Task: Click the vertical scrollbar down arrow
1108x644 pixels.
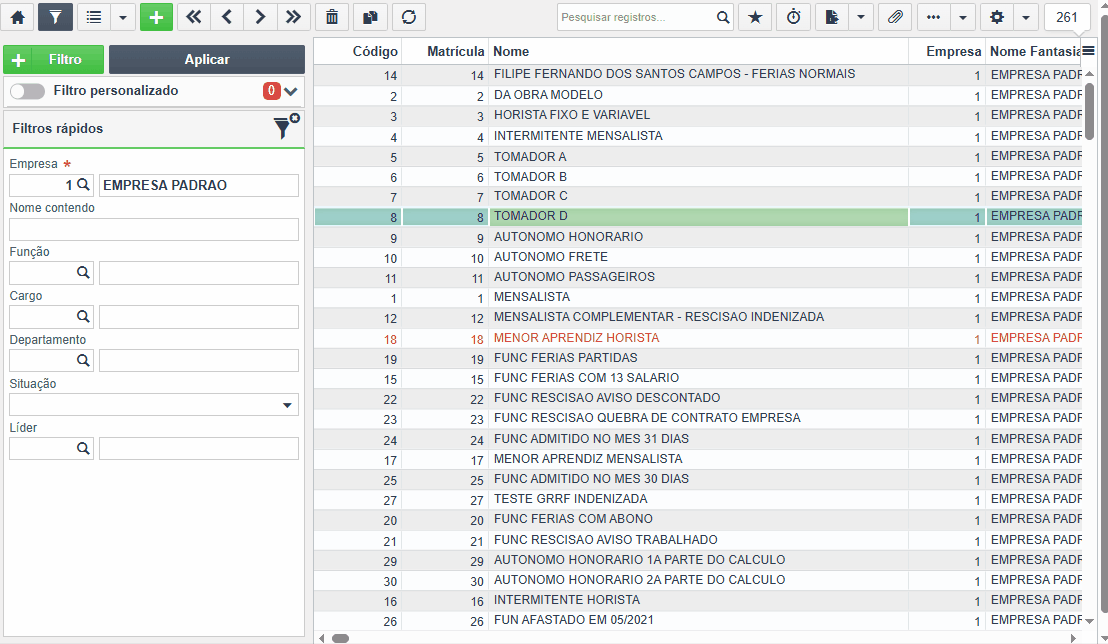Action: pos(1089,621)
